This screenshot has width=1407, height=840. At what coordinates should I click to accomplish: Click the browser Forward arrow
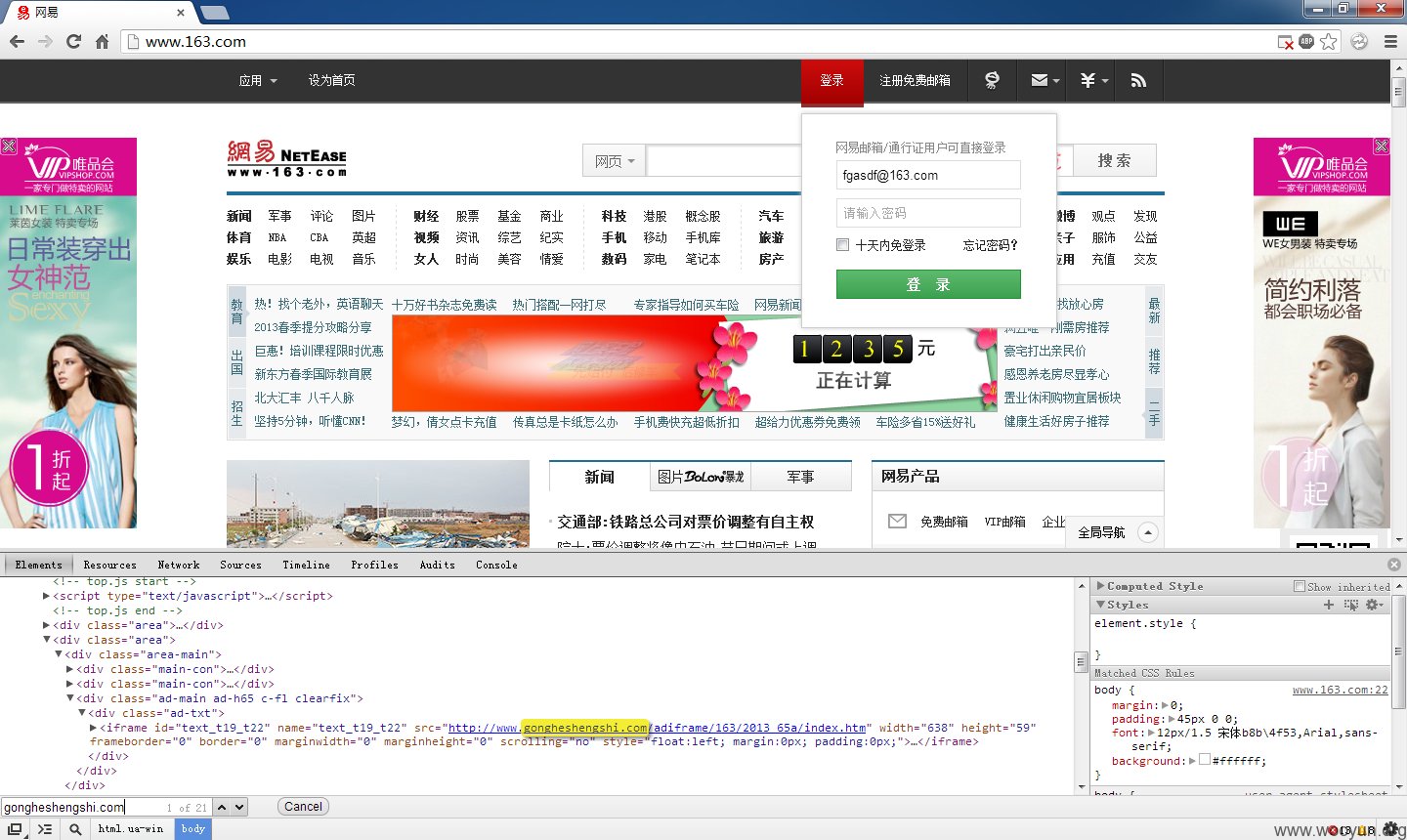[45, 41]
